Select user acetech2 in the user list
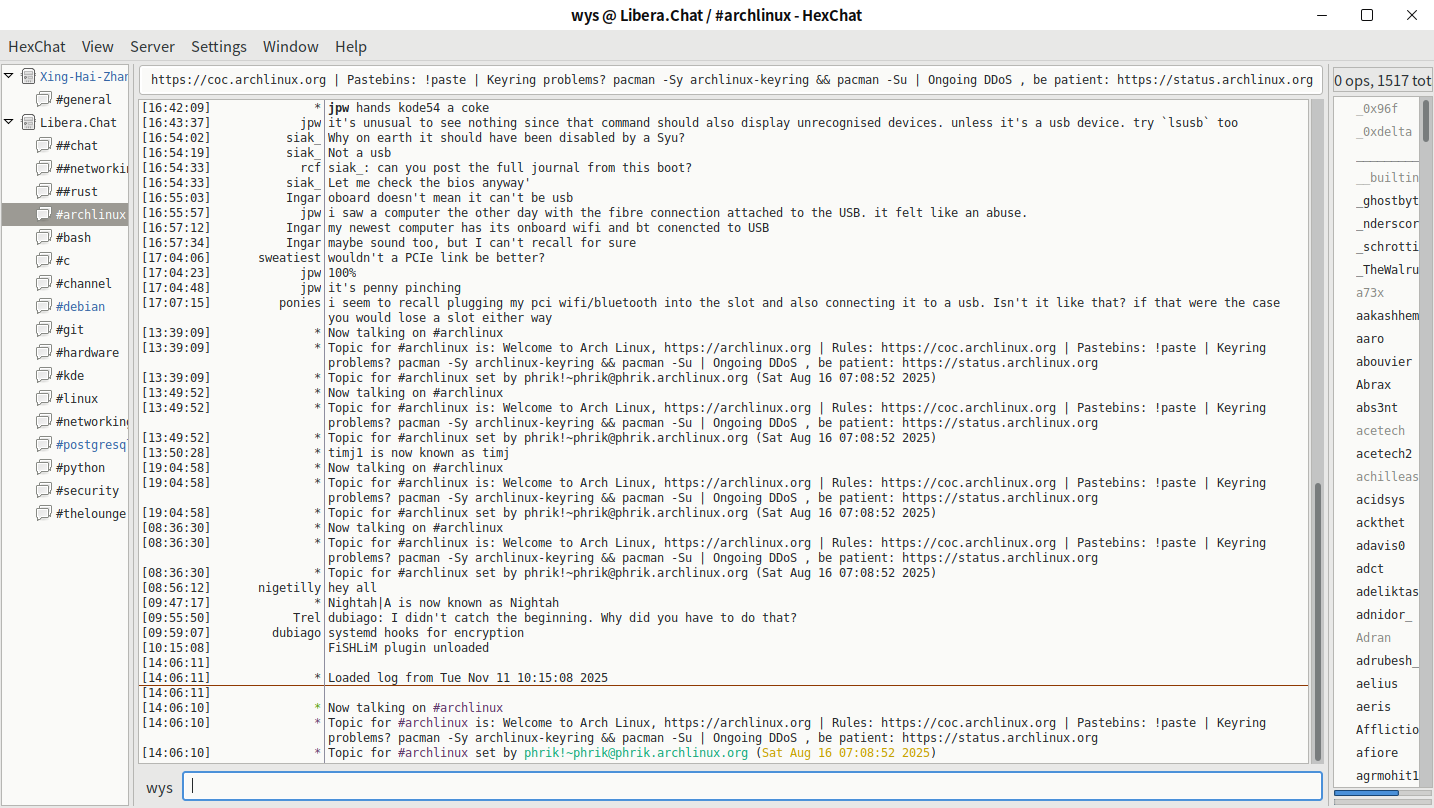The height and width of the screenshot is (808, 1434). (x=1384, y=454)
